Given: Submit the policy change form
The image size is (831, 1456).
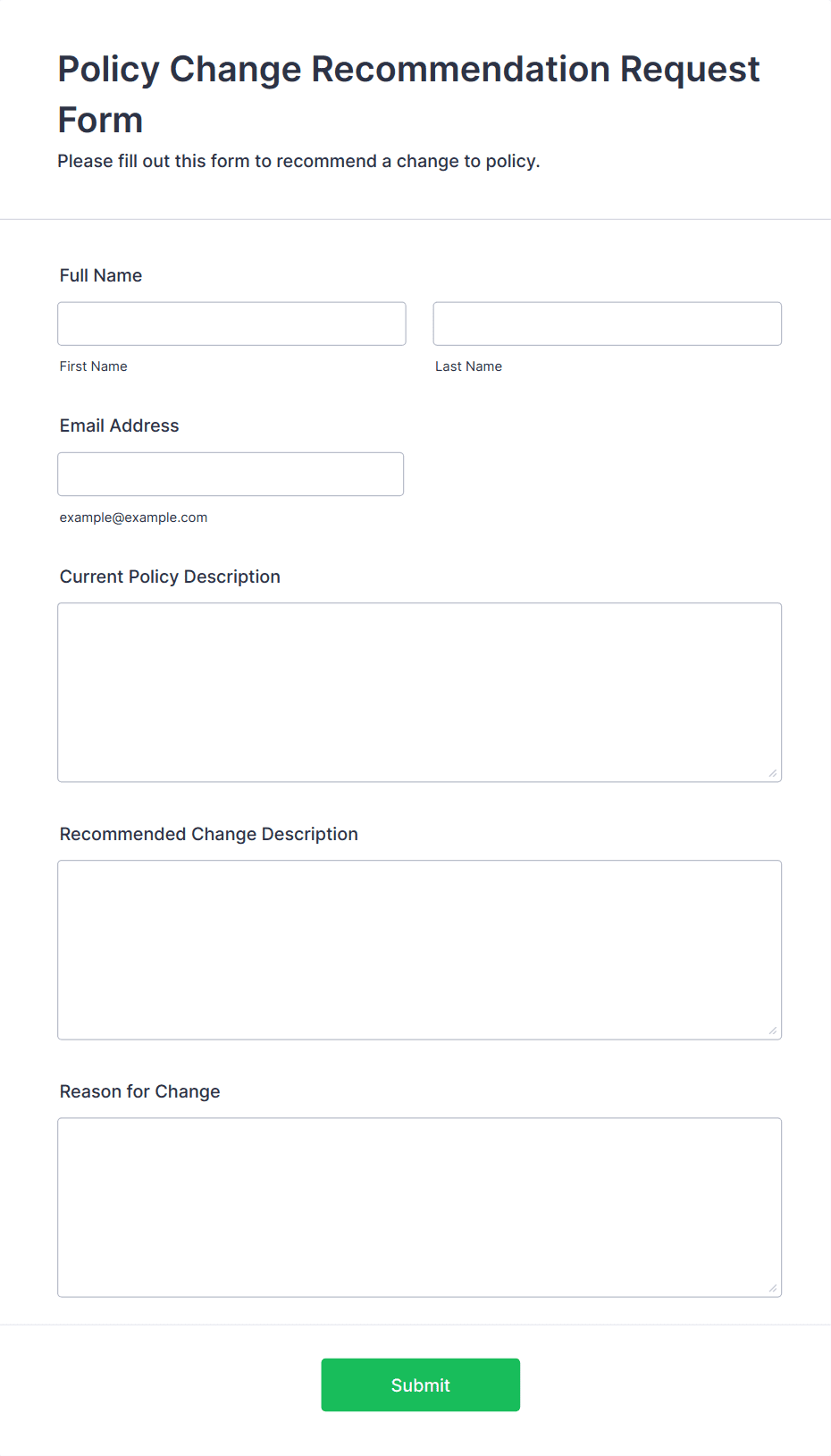Looking at the screenshot, I should coord(421,1384).
